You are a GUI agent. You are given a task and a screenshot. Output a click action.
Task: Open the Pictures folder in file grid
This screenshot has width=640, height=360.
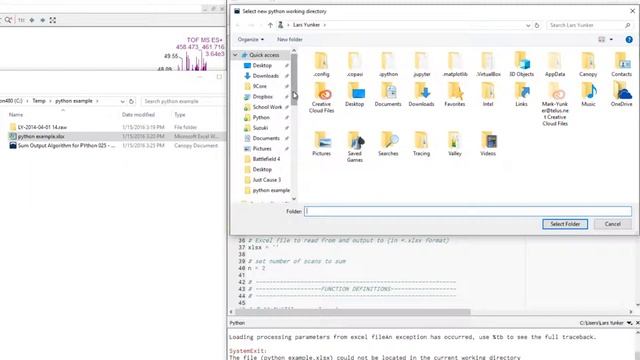(321, 144)
